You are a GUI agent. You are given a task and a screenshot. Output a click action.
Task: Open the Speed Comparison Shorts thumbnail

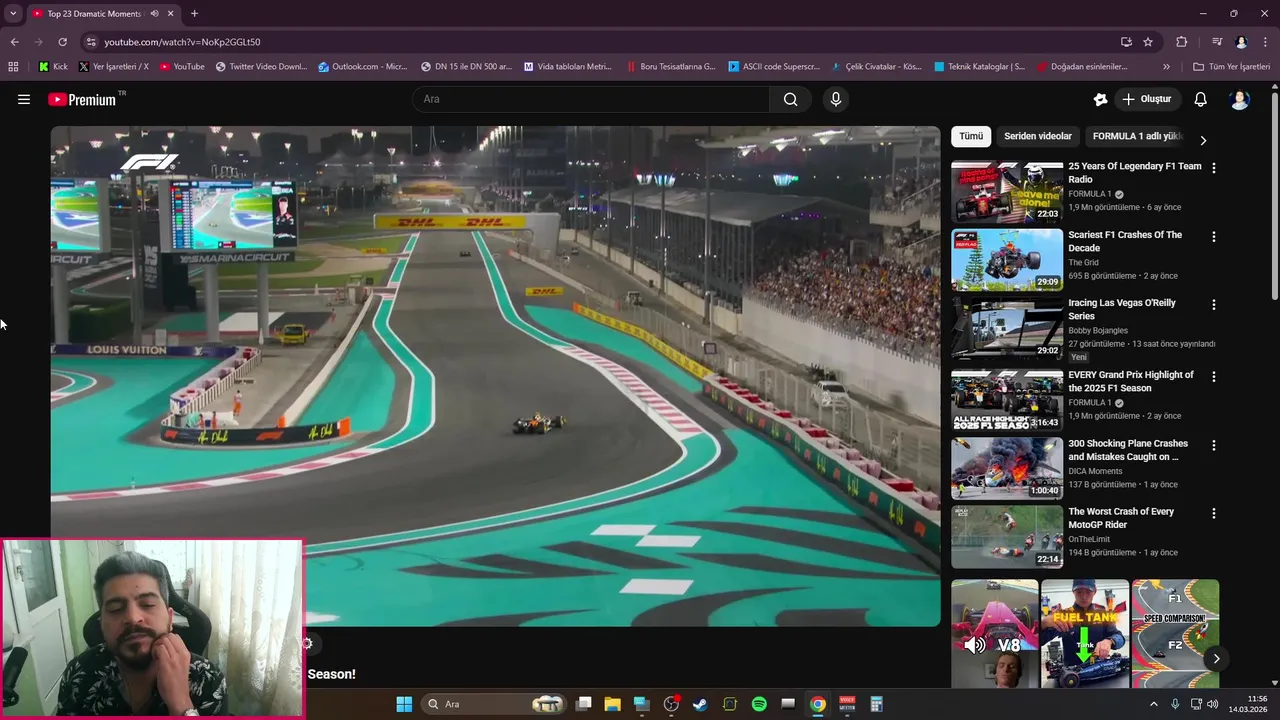(x=1175, y=633)
